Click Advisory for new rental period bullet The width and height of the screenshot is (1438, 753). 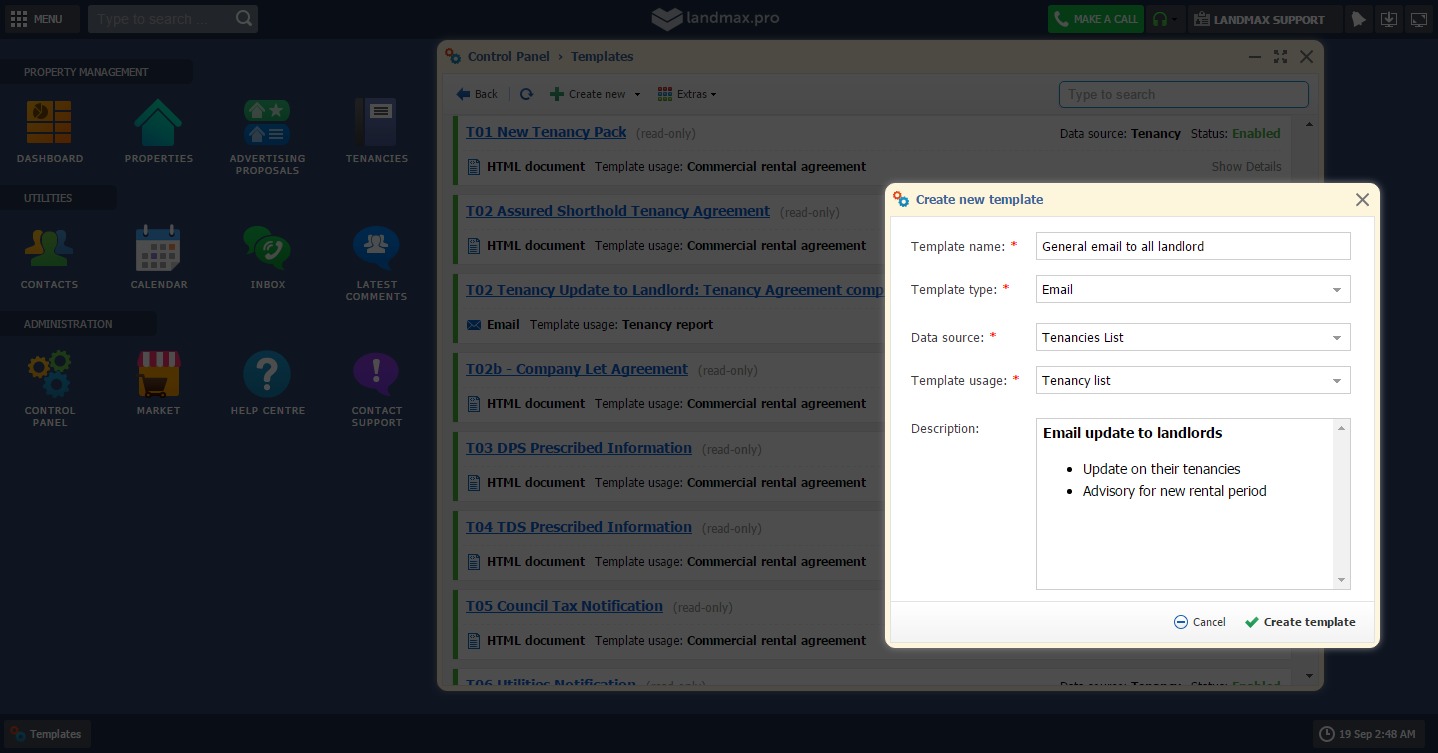(x=1174, y=491)
